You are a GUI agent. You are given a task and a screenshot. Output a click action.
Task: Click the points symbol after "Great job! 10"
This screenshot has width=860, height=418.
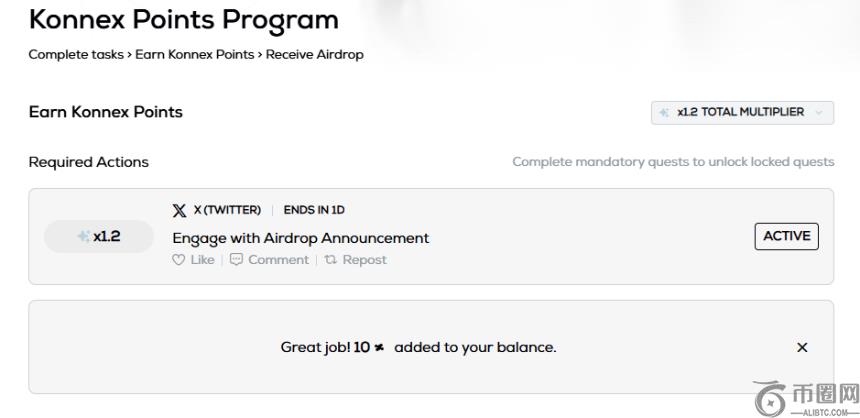[379, 348]
